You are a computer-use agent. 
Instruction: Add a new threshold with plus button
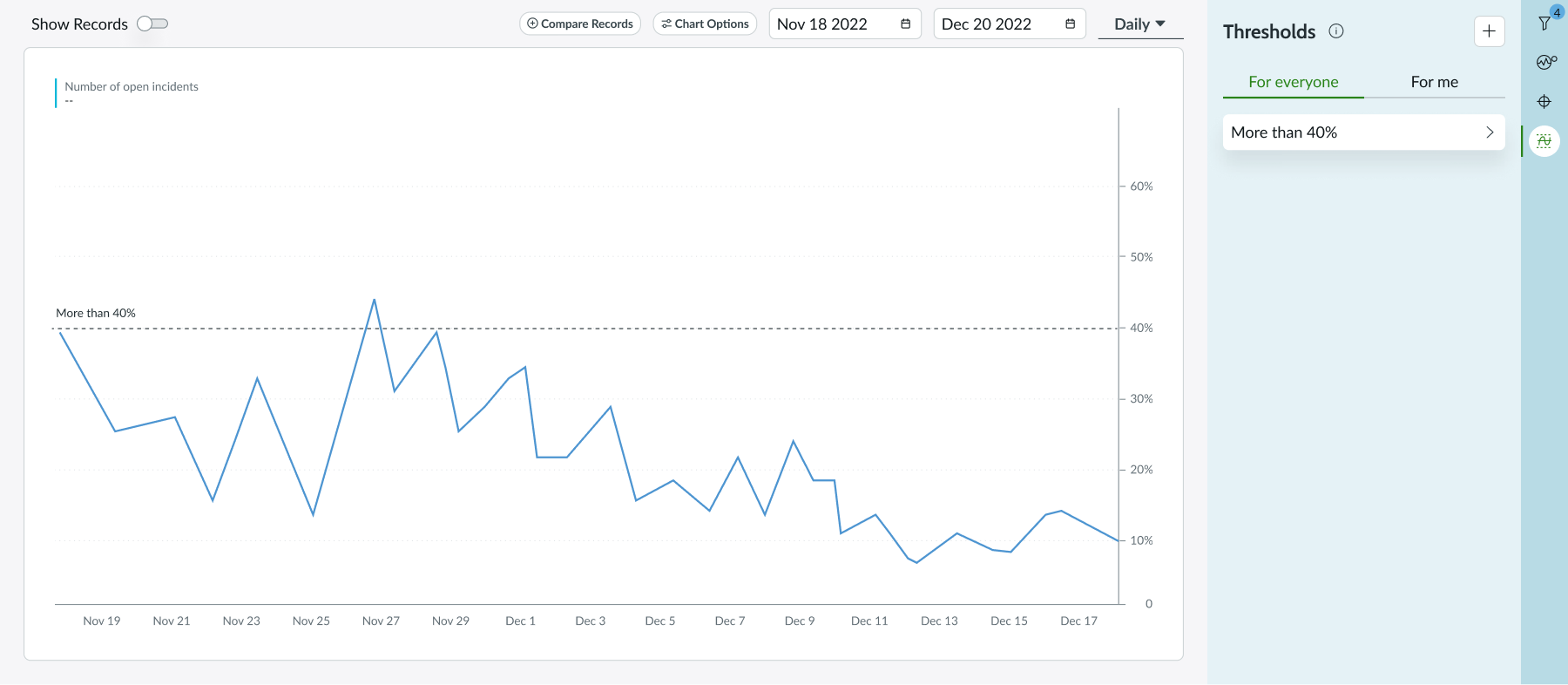coord(1489,31)
